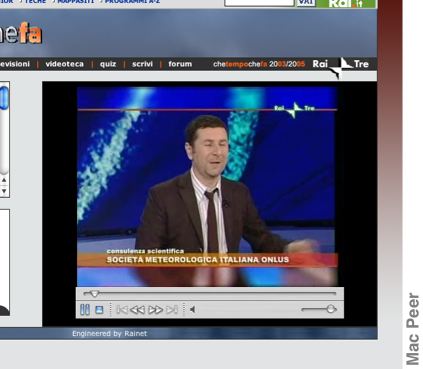Fast forward the video playback
The image size is (423, 369).
pos(155,310)
